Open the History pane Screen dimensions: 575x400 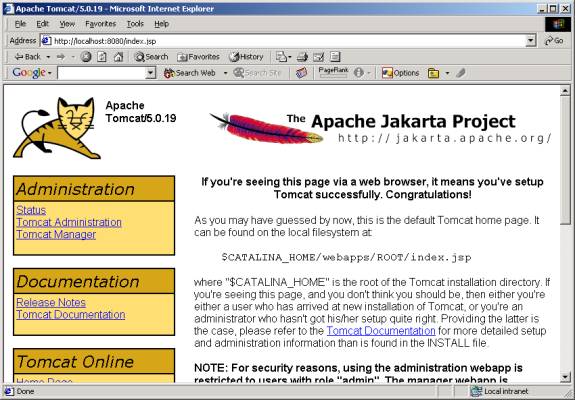click(246, 57)
